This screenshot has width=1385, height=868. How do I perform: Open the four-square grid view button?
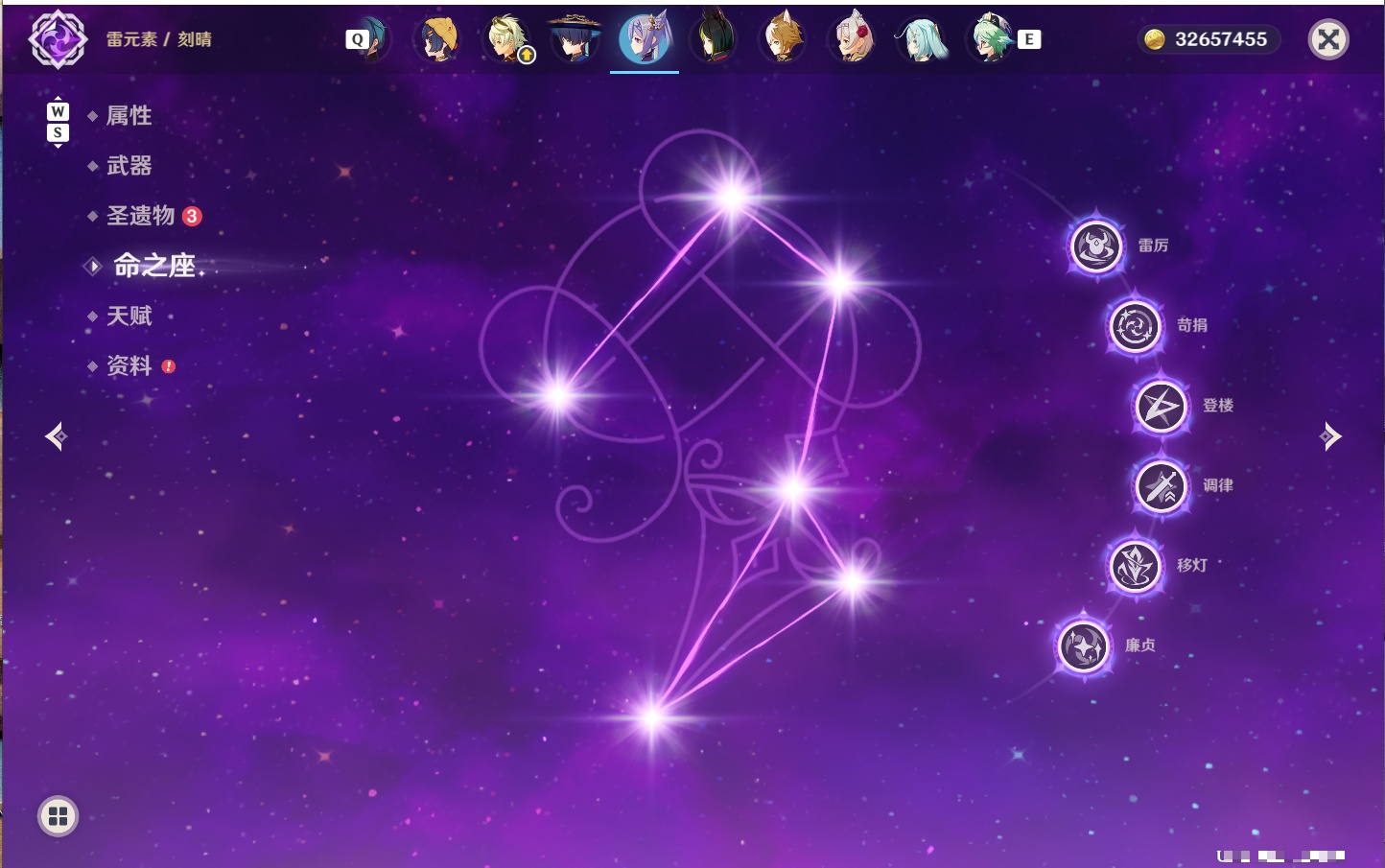58,816
